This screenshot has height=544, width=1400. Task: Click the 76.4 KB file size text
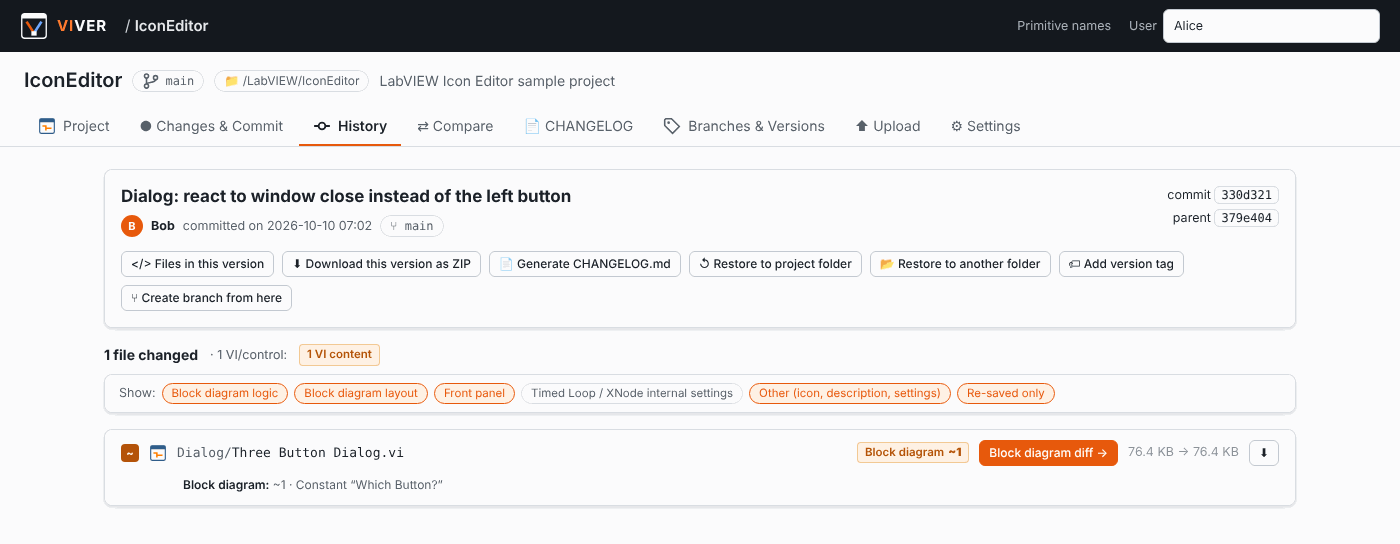(1183, 453)
